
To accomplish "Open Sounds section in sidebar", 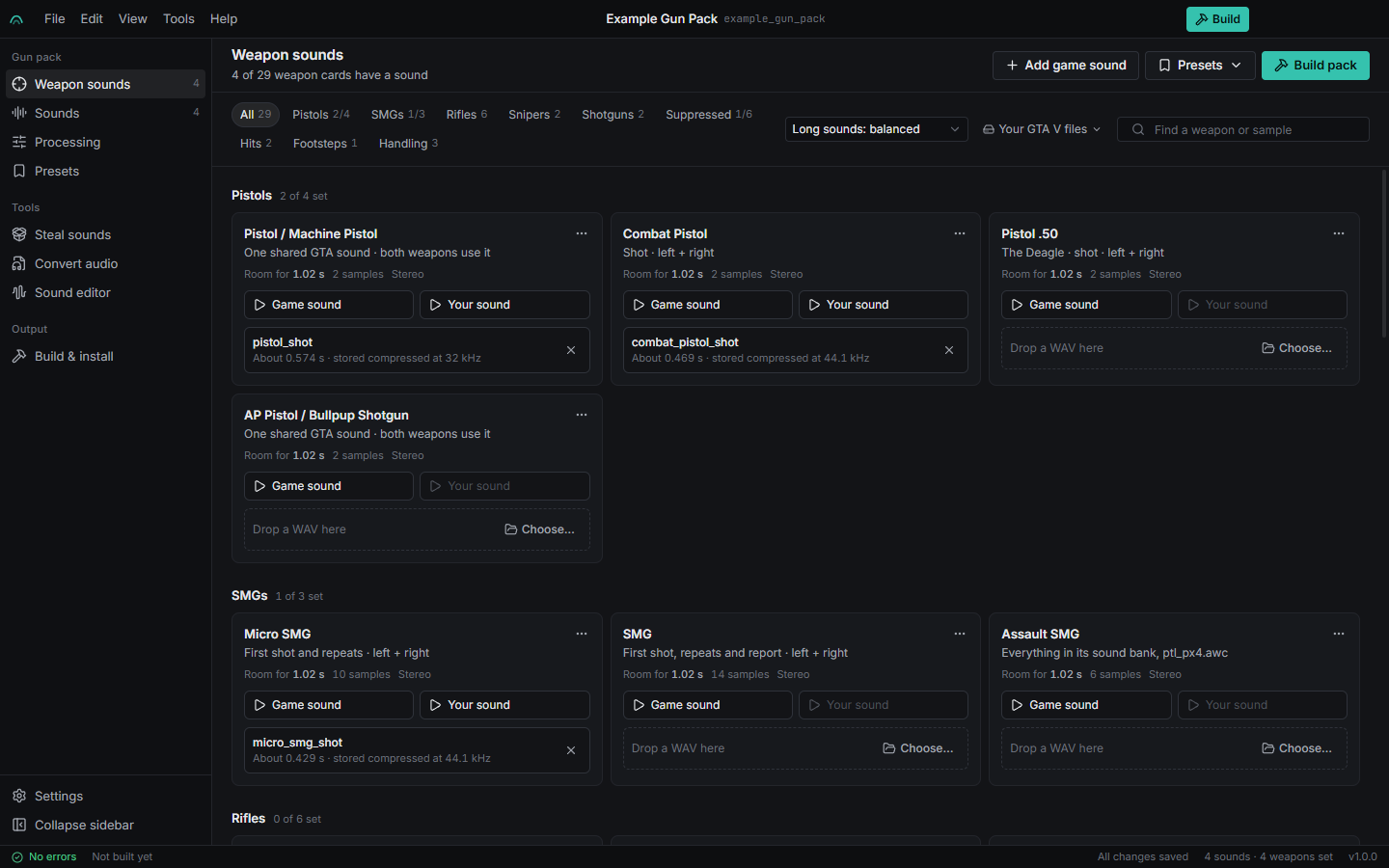I will click(x=103, y=113).
